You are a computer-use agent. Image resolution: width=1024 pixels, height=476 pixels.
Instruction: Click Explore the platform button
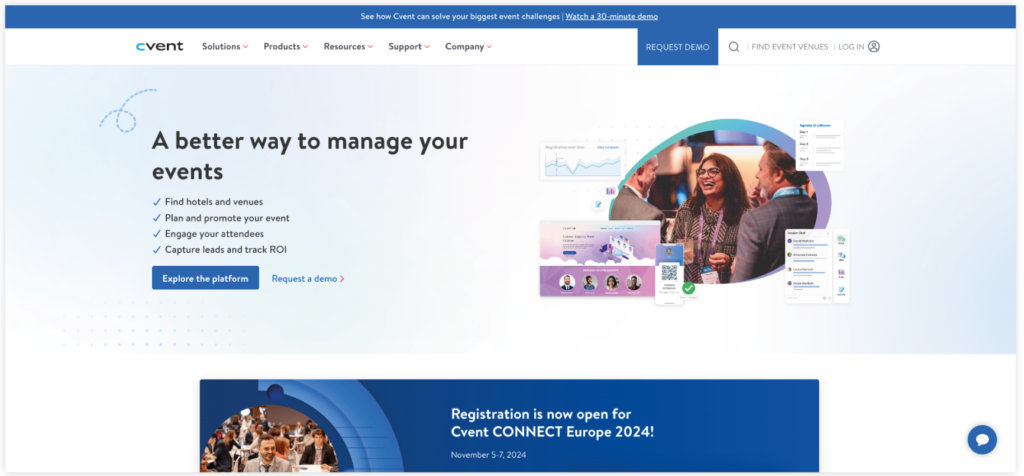pos(205,278)
